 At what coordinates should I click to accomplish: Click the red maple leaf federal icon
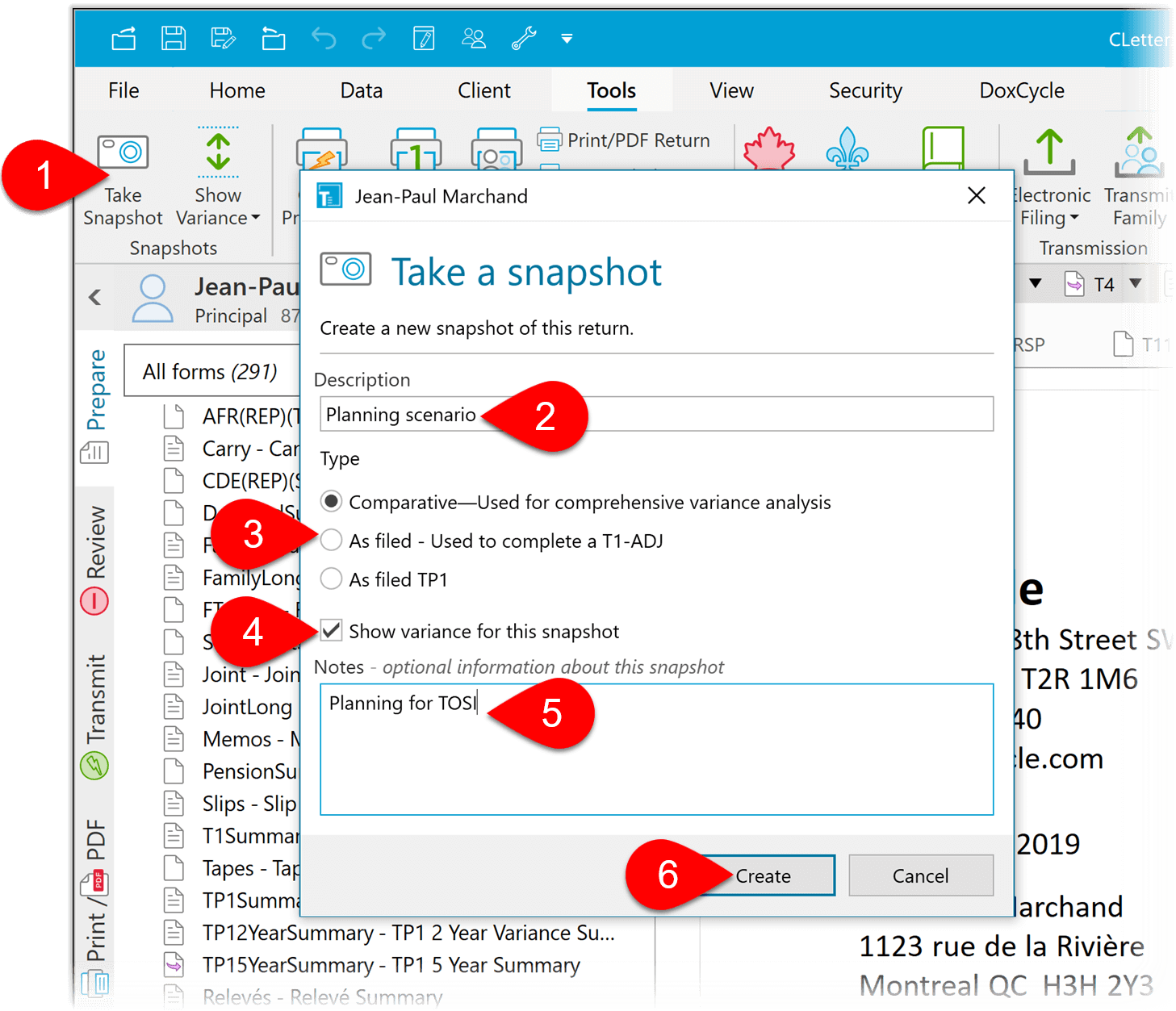(x=769, y=148)
